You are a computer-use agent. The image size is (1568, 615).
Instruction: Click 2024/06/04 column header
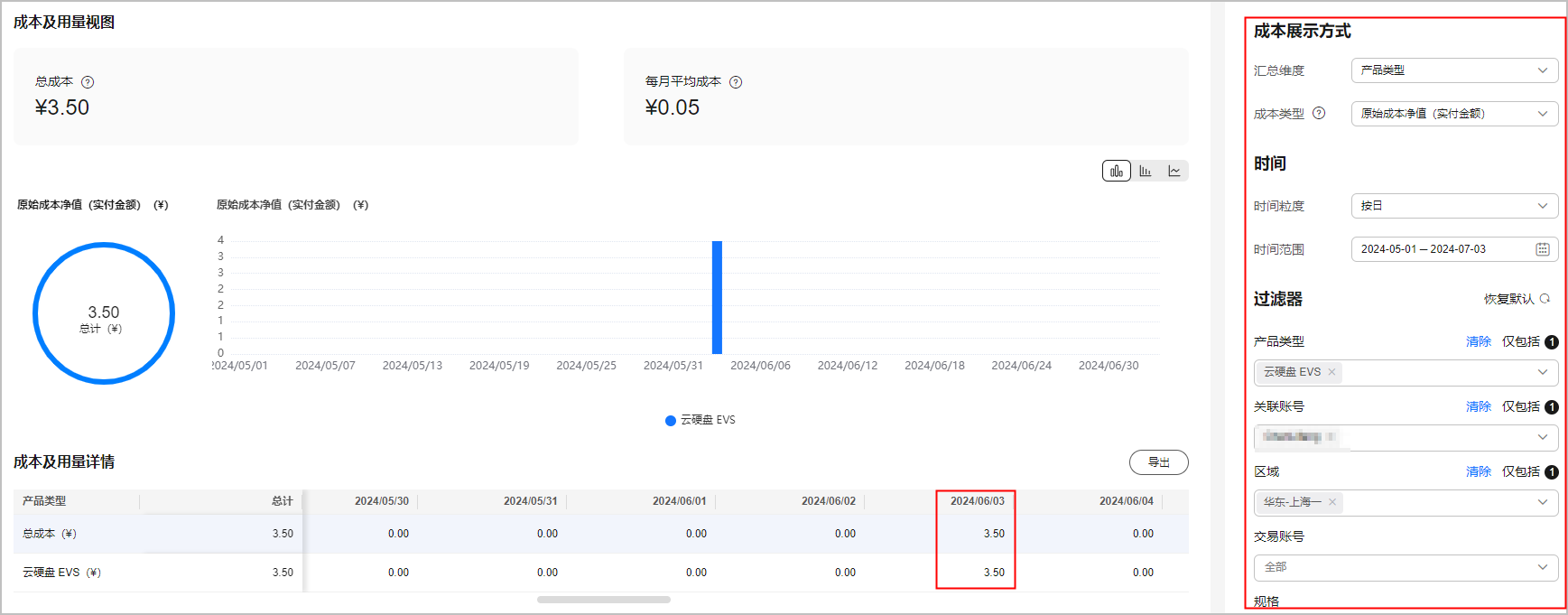coord(1127,501)
